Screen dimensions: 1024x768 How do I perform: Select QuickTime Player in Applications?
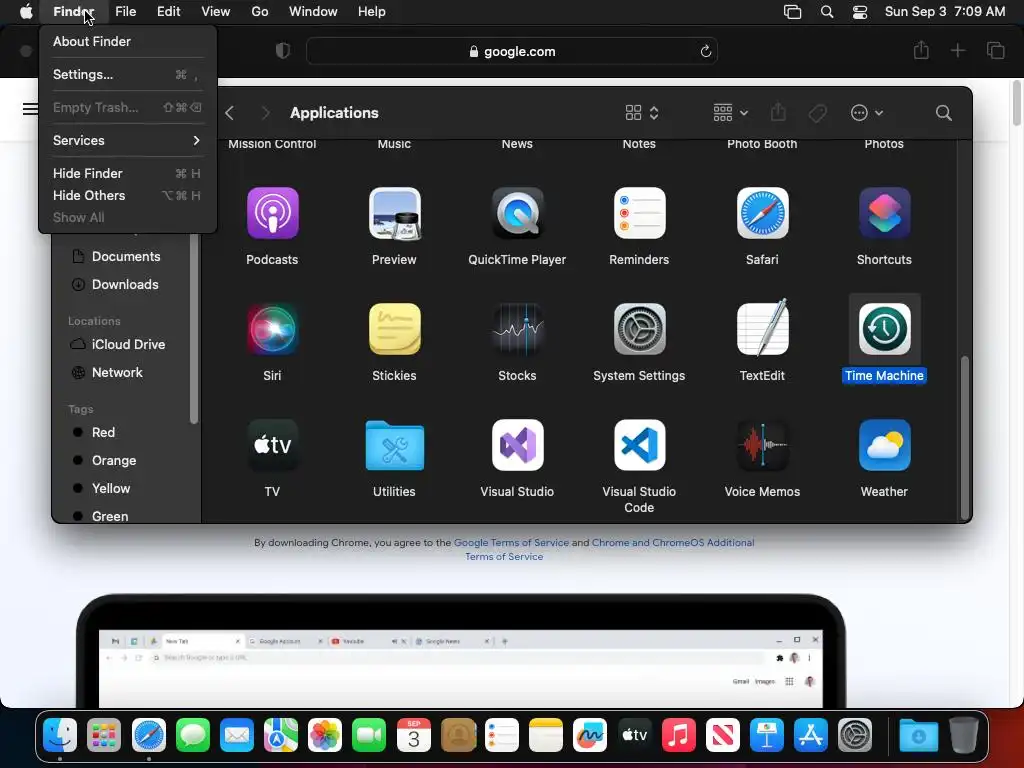pyautogui.click(x=517, y=213)
